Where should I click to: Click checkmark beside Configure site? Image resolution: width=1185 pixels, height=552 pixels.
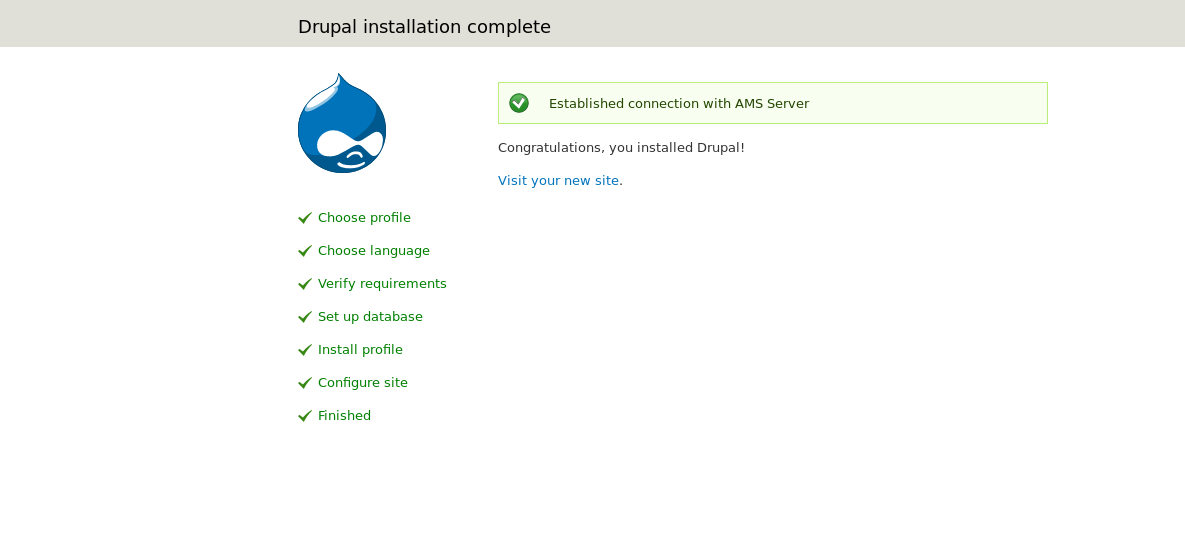click(x=305, y=383)
